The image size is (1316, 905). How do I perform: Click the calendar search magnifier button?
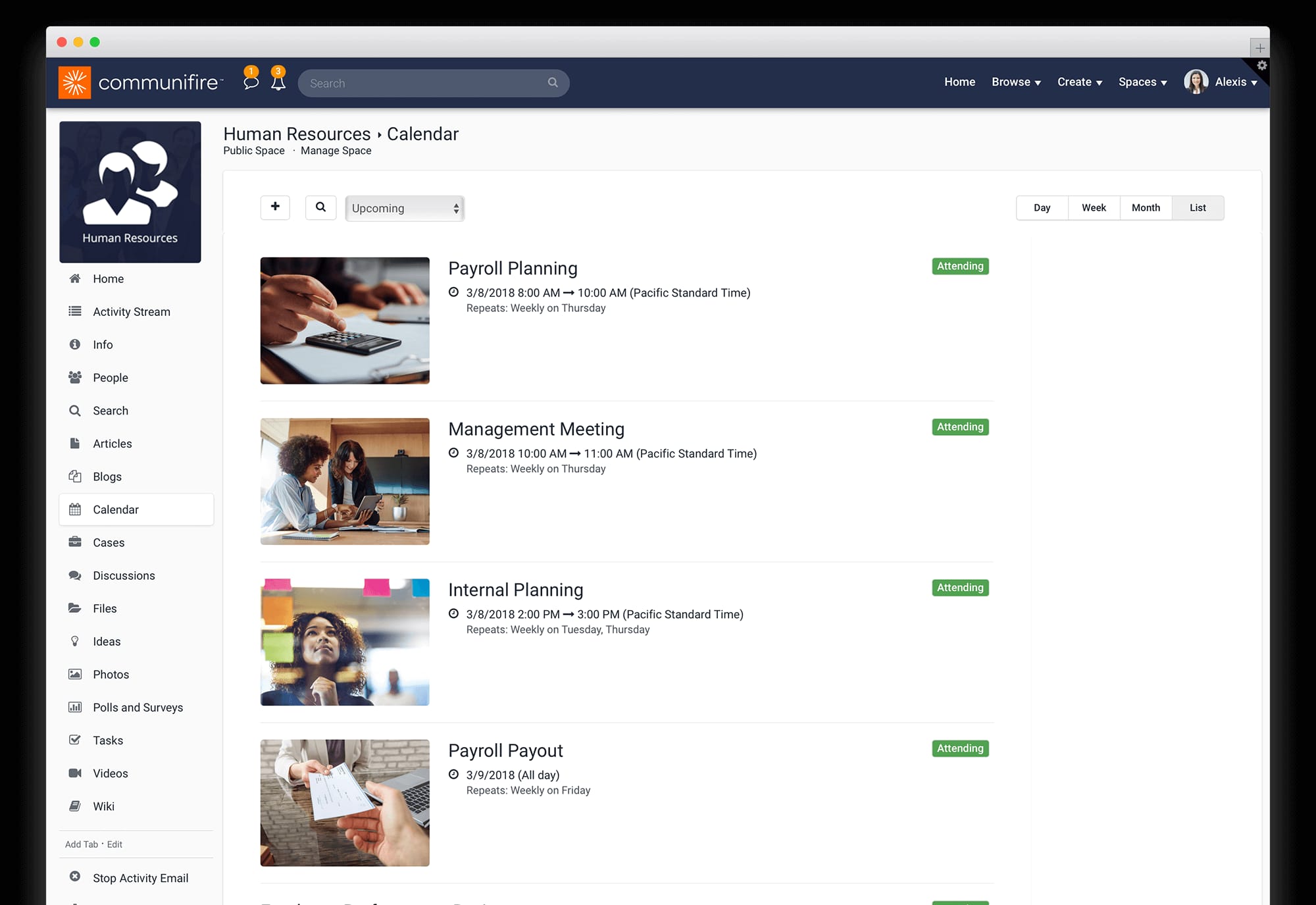[320, 207]
